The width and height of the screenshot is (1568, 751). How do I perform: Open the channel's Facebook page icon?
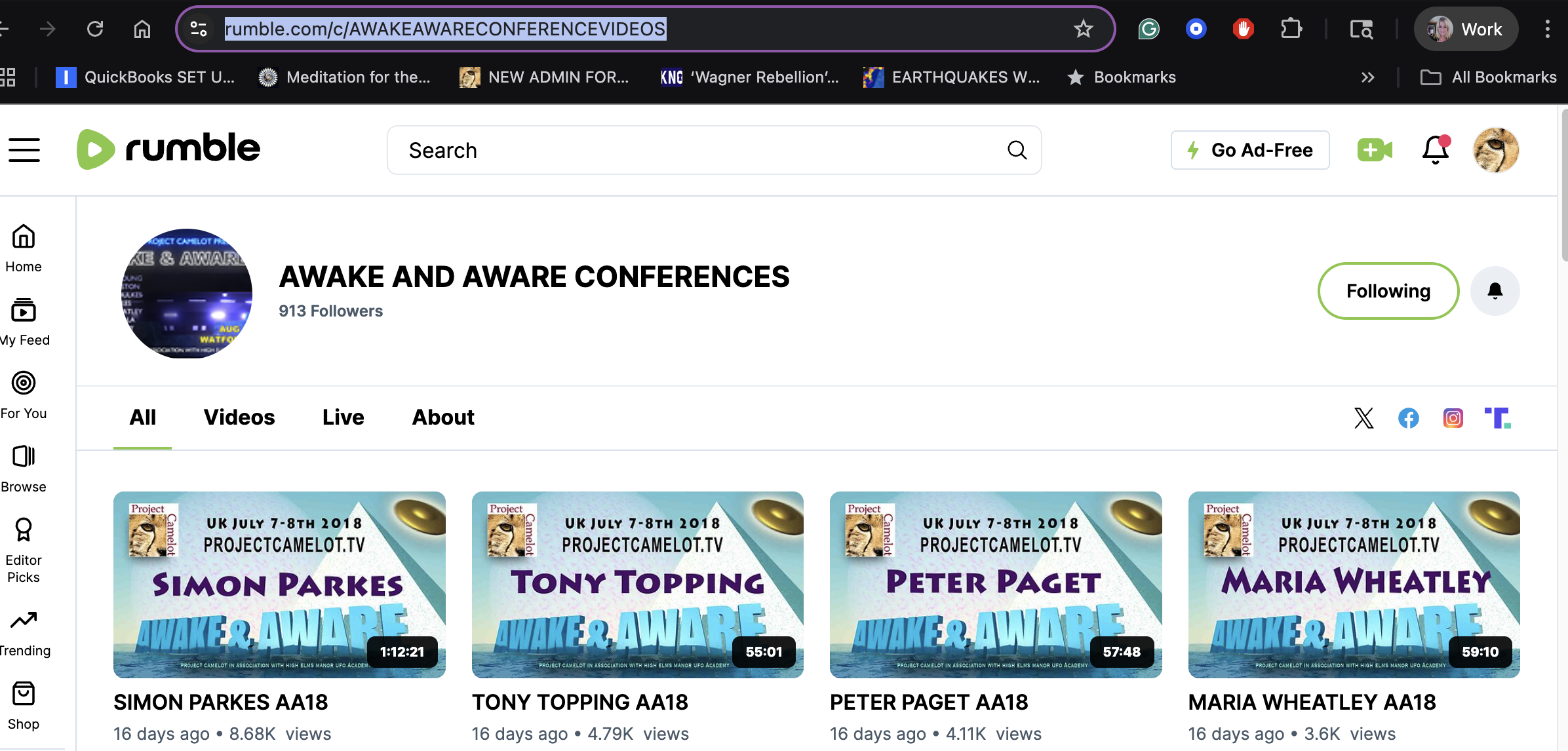[1408, 417]
